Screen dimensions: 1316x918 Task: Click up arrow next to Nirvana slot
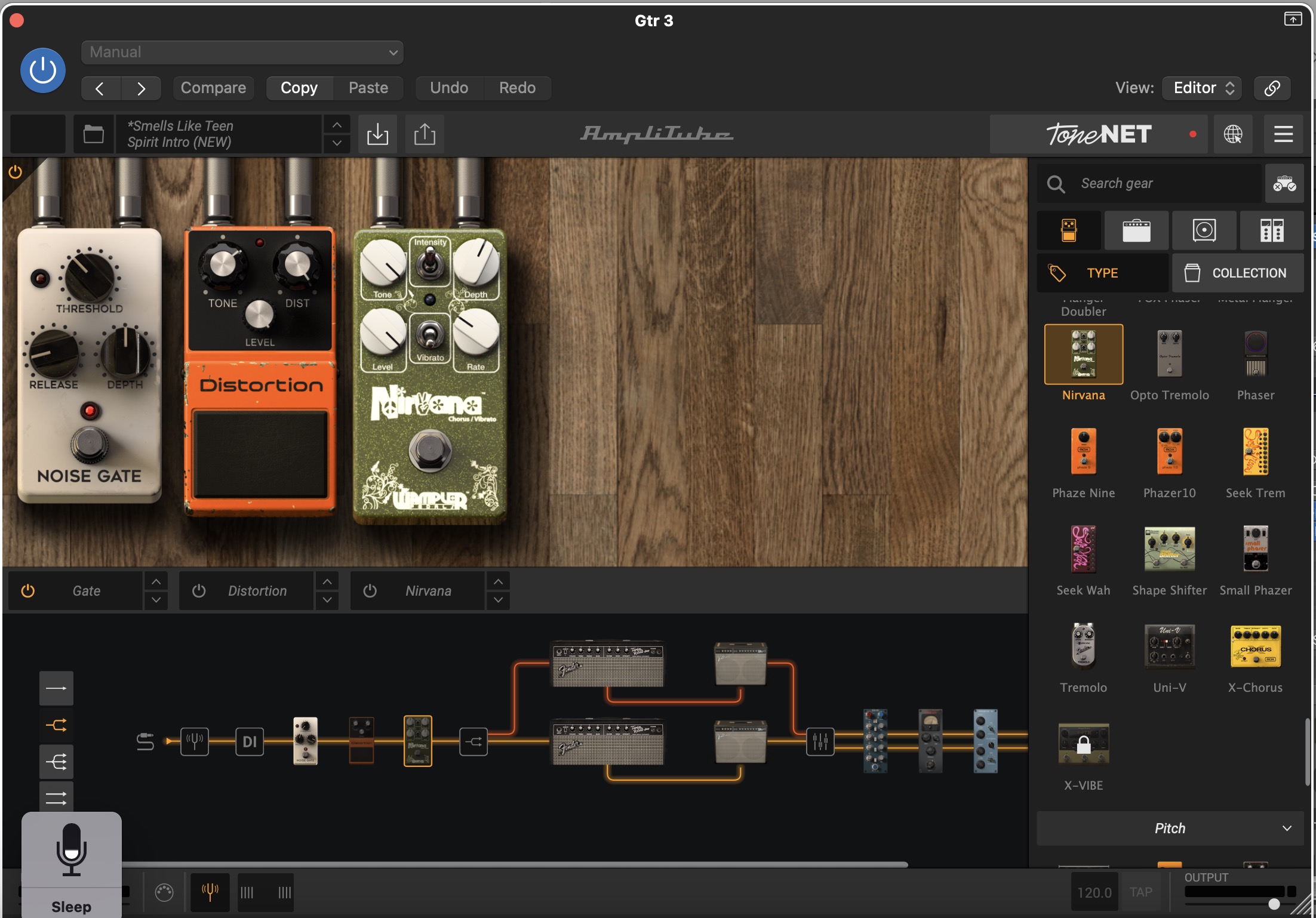pos(498,581)
